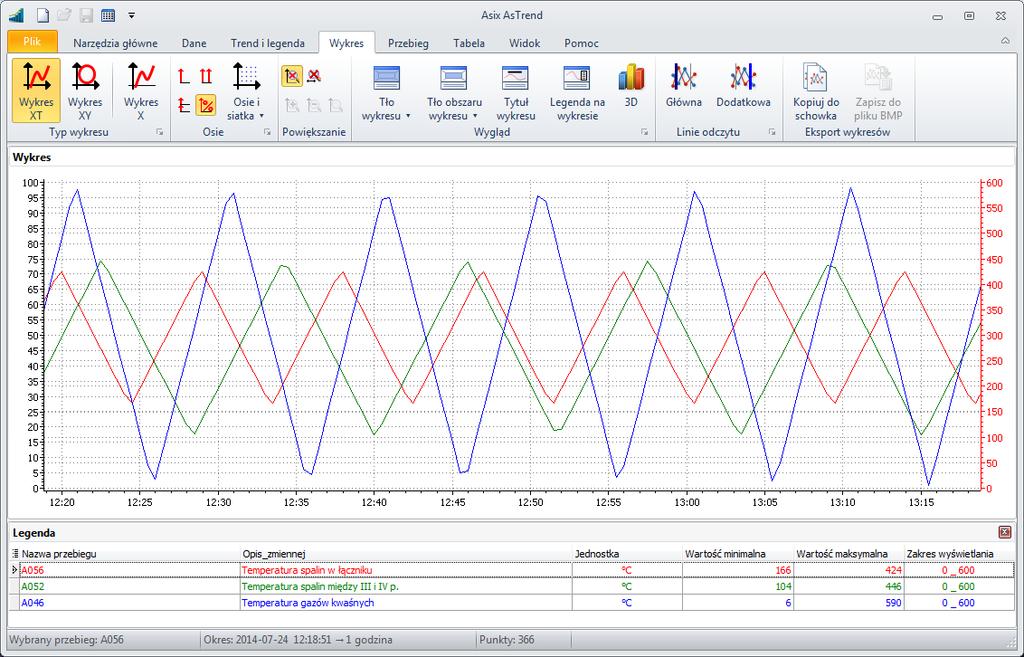Open the Pomoc tab
This screenshot has height=657, width=1024.
click(581, 43)
